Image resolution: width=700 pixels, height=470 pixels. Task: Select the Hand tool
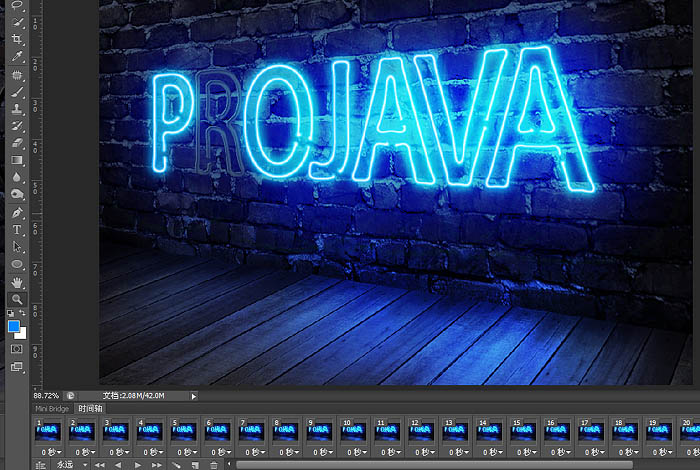click(x=17, y=282)
